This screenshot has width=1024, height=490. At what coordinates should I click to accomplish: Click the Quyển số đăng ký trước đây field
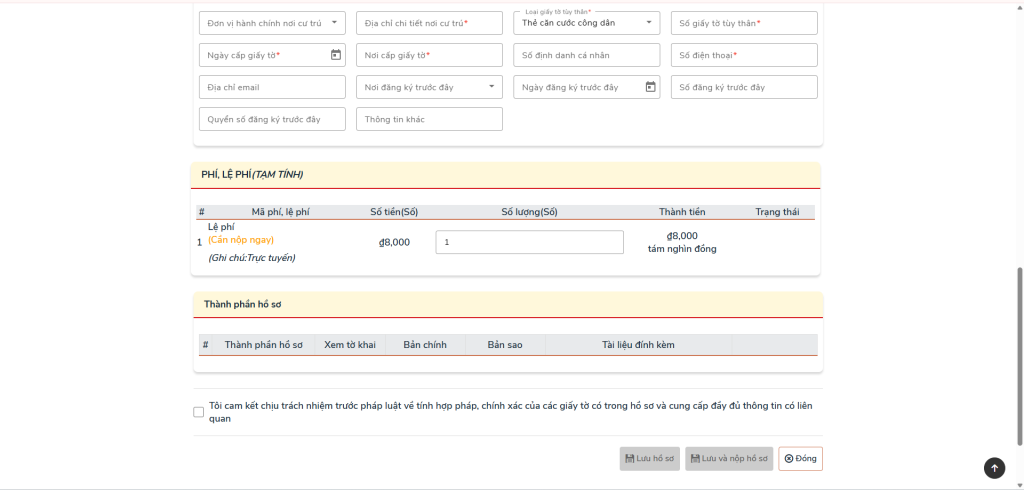coord(272,119)
